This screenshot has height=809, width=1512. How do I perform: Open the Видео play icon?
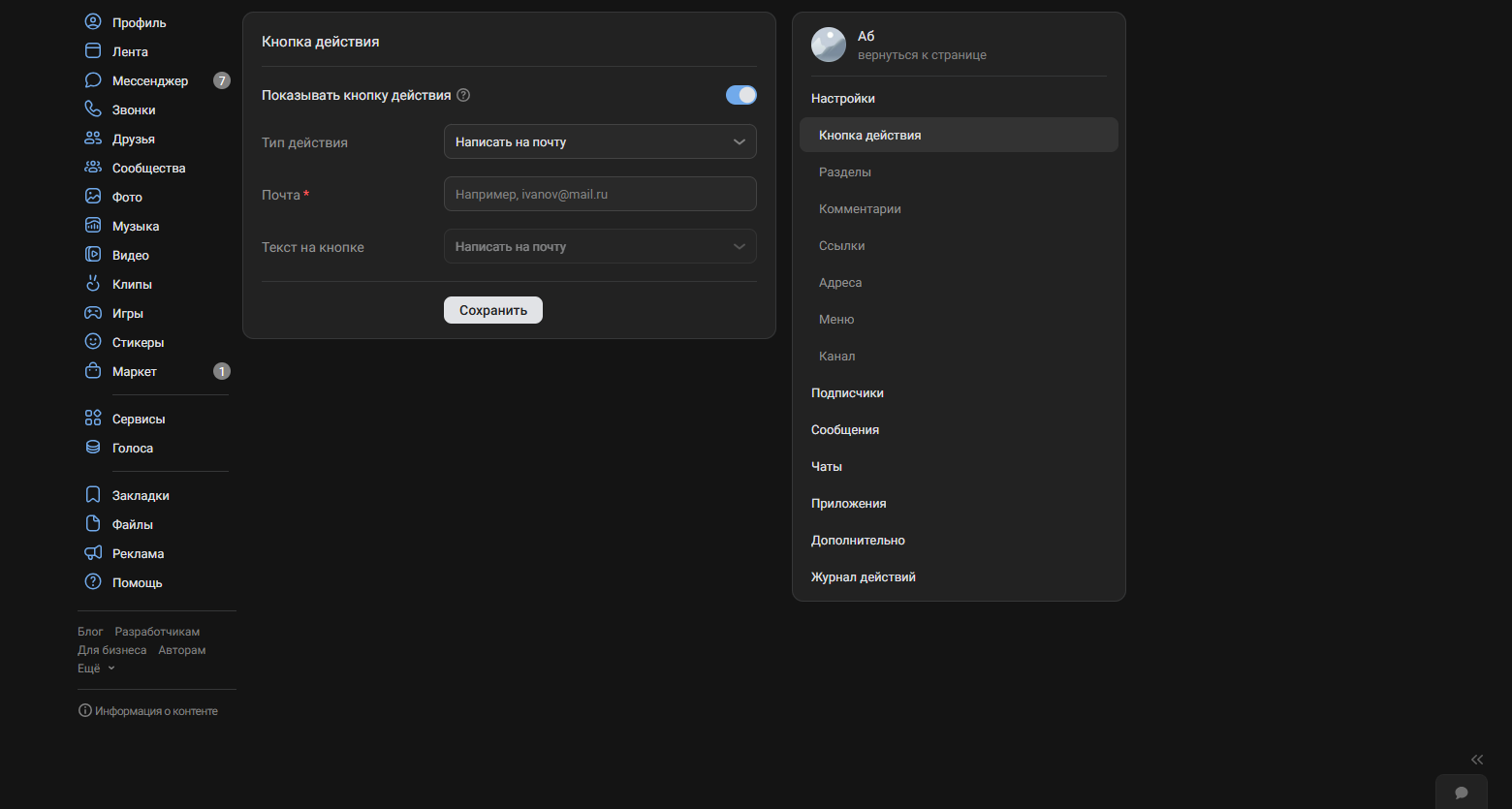tap(93, 254)
